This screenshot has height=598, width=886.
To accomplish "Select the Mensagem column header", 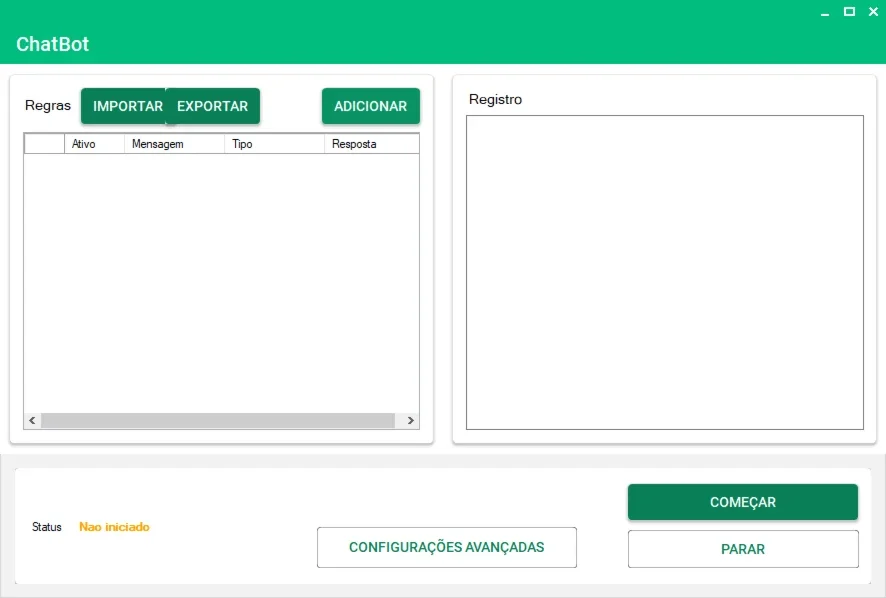I will 175,144.
